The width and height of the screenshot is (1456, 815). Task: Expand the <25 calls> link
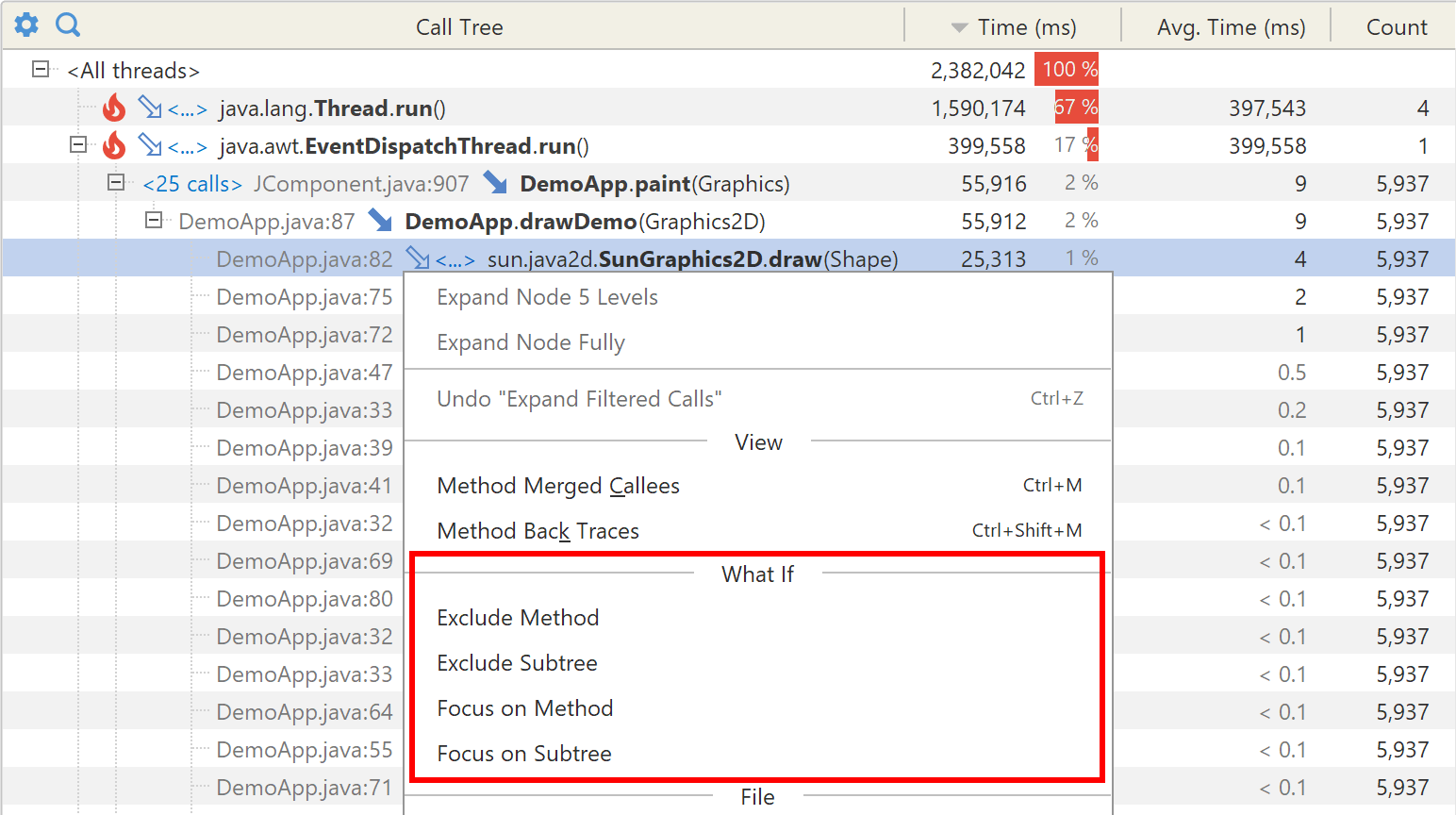[192, 184]
